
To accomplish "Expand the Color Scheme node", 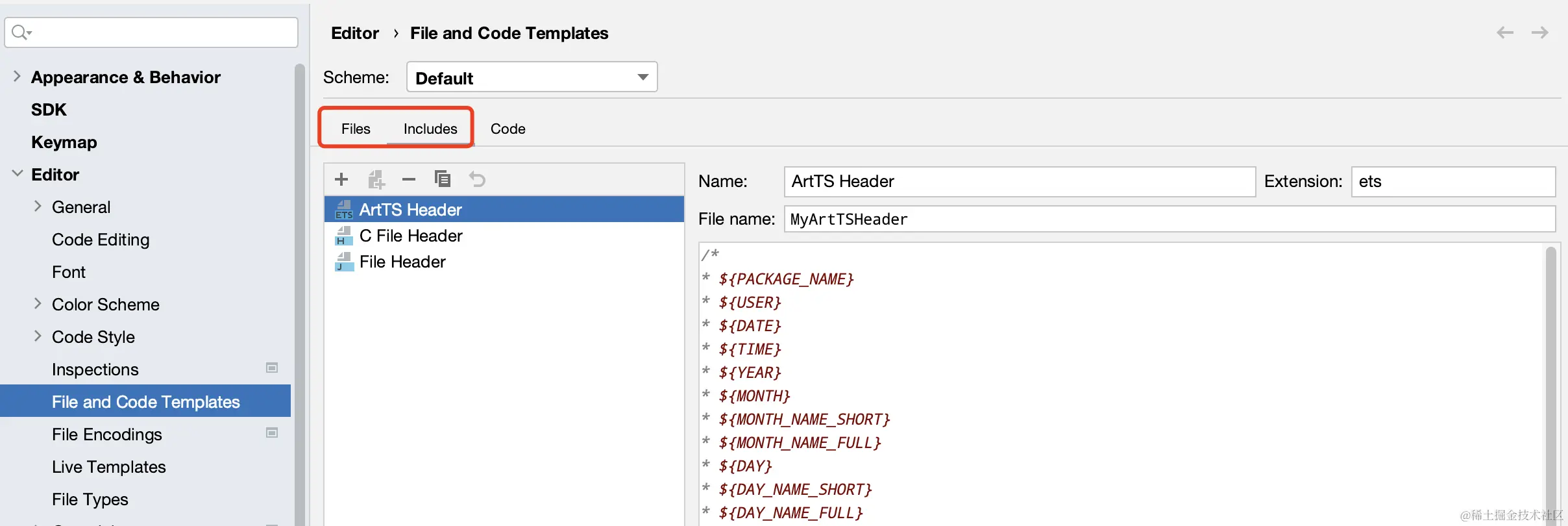I will [x=38, y=304].
